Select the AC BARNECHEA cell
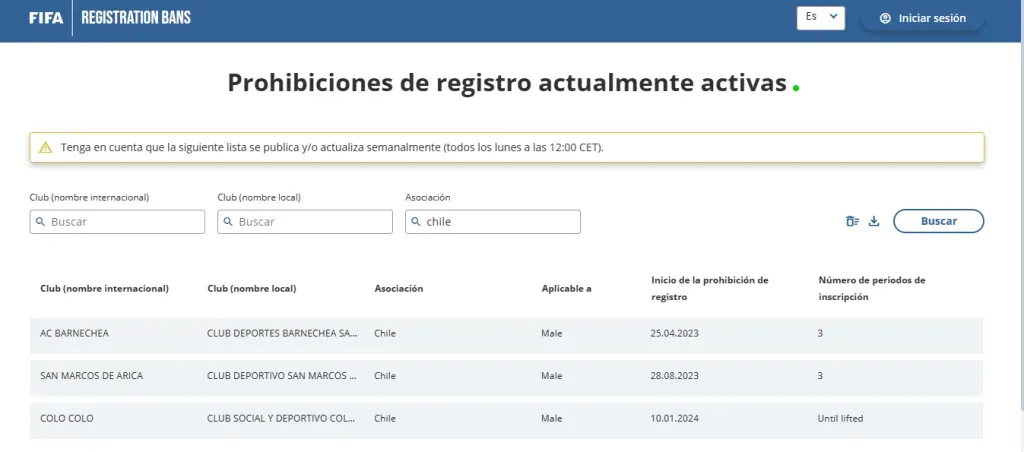The height and width of the screenshot is (452, 1024). point(74,333)
